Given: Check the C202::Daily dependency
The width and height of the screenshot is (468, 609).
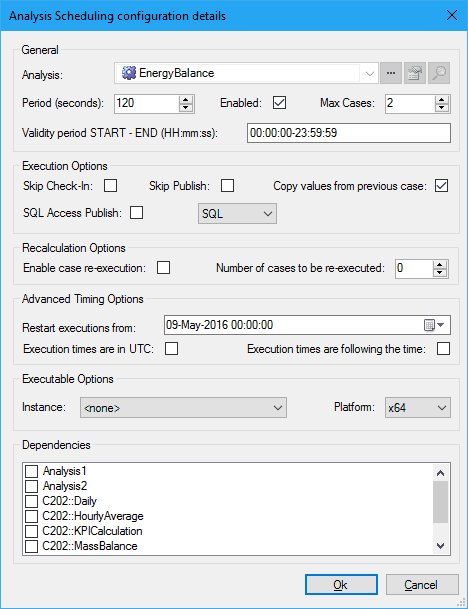Looking at the screenshot, I should tap(31, 501).
